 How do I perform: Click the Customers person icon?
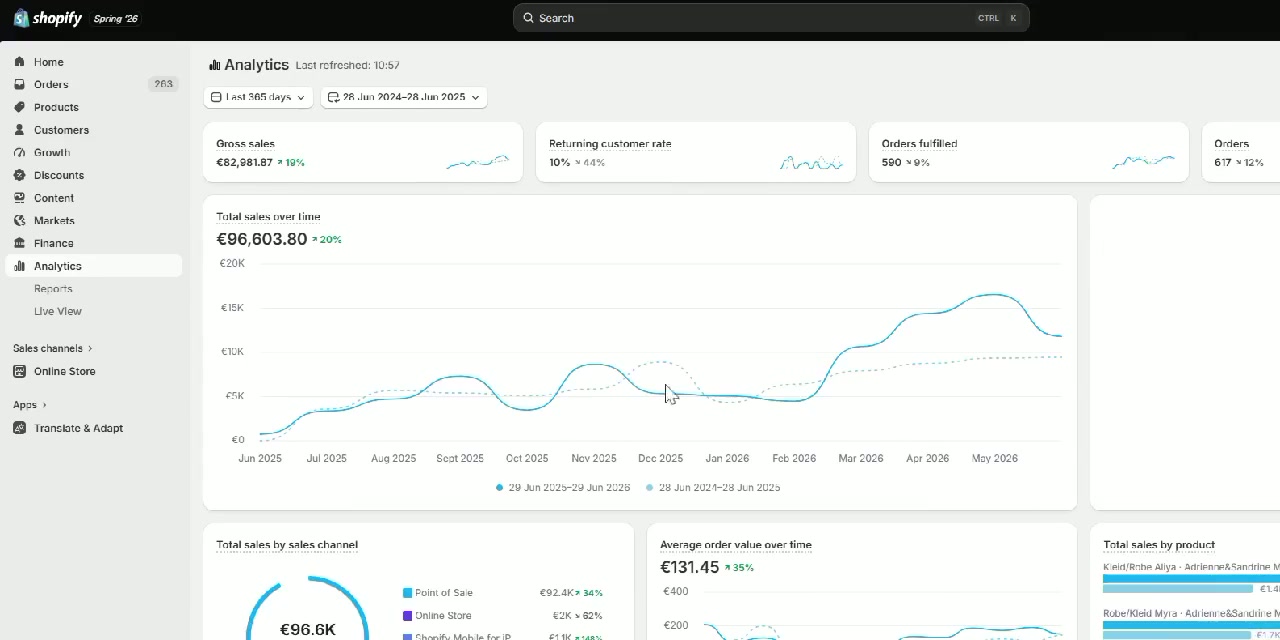[19, 130]
